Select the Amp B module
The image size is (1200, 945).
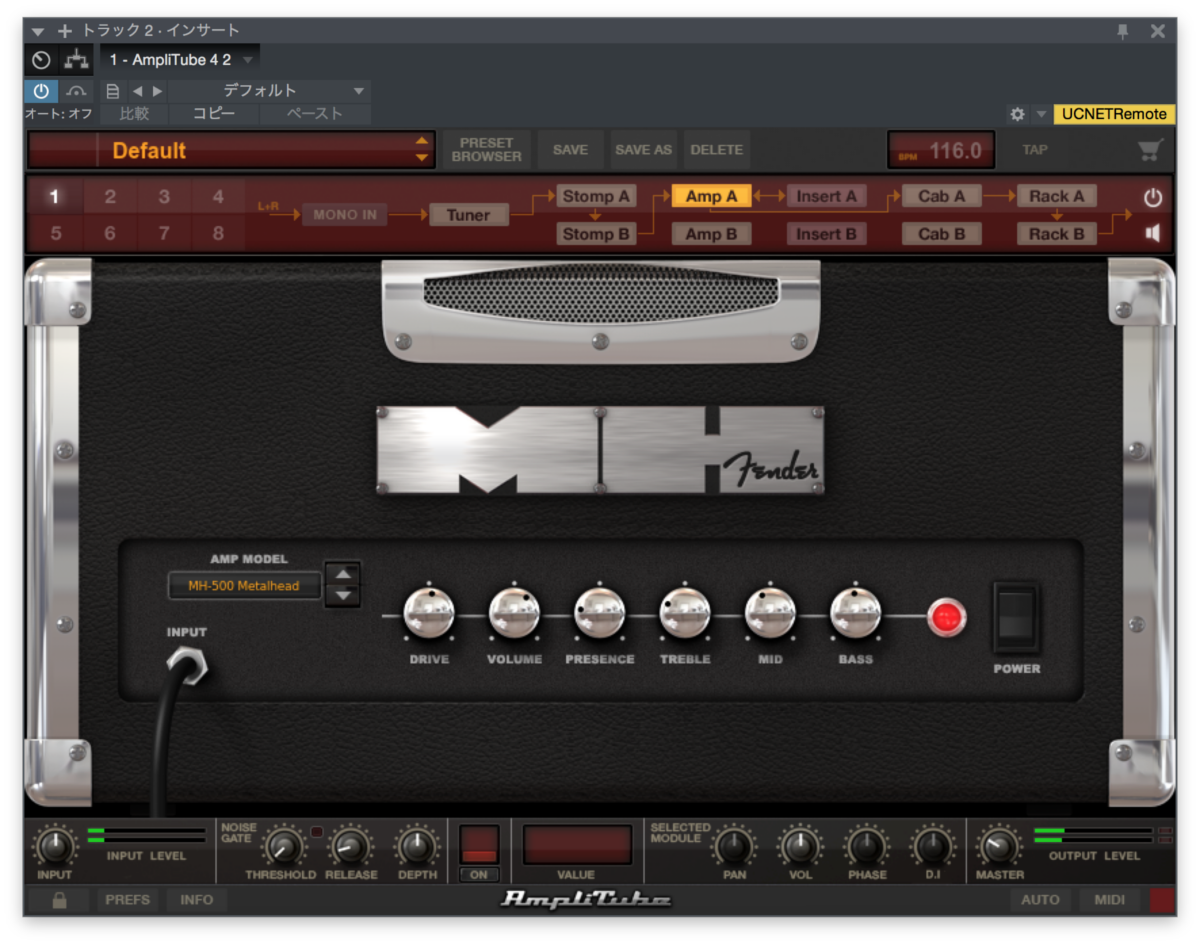point(711,234)
